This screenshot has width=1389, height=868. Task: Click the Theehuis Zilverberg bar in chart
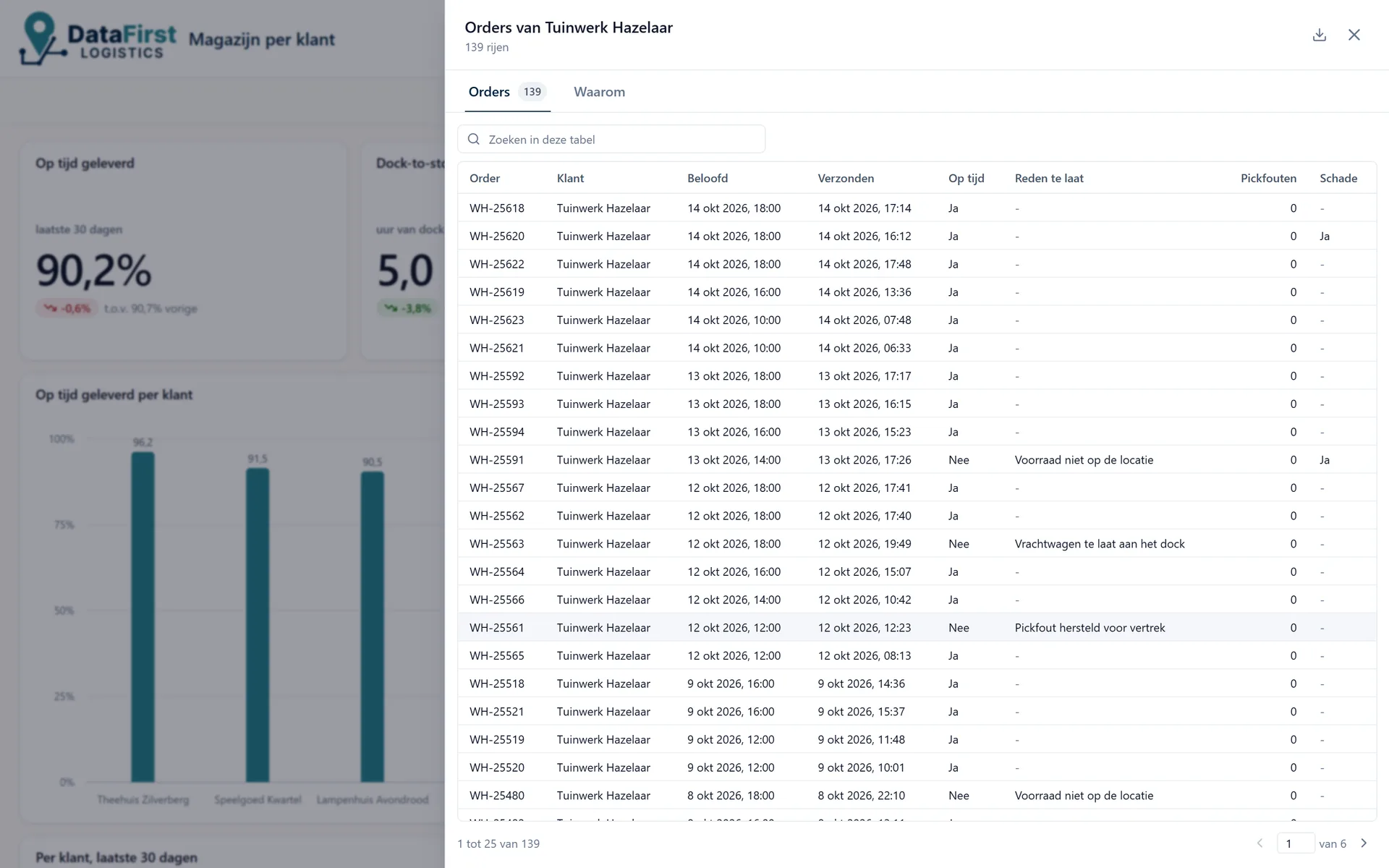pos(143,617)
